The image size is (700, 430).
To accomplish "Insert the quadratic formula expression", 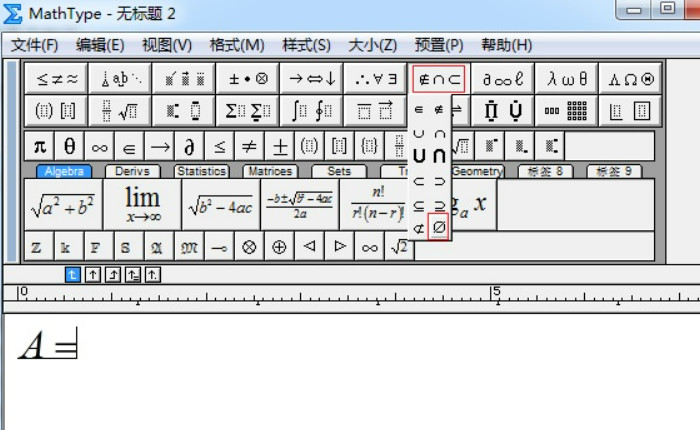I will (x=300, y=205).
